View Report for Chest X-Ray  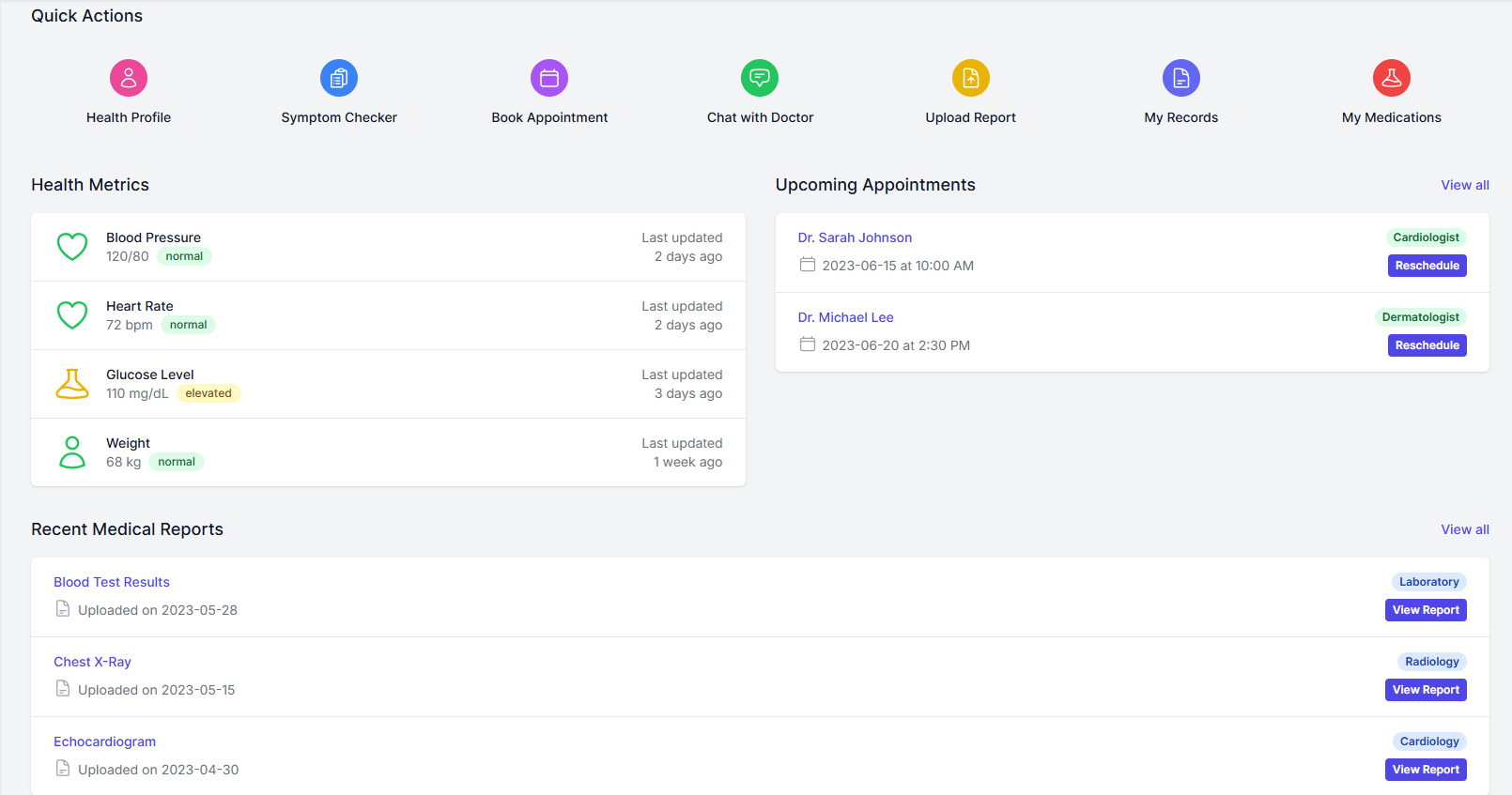(1425, 690)
